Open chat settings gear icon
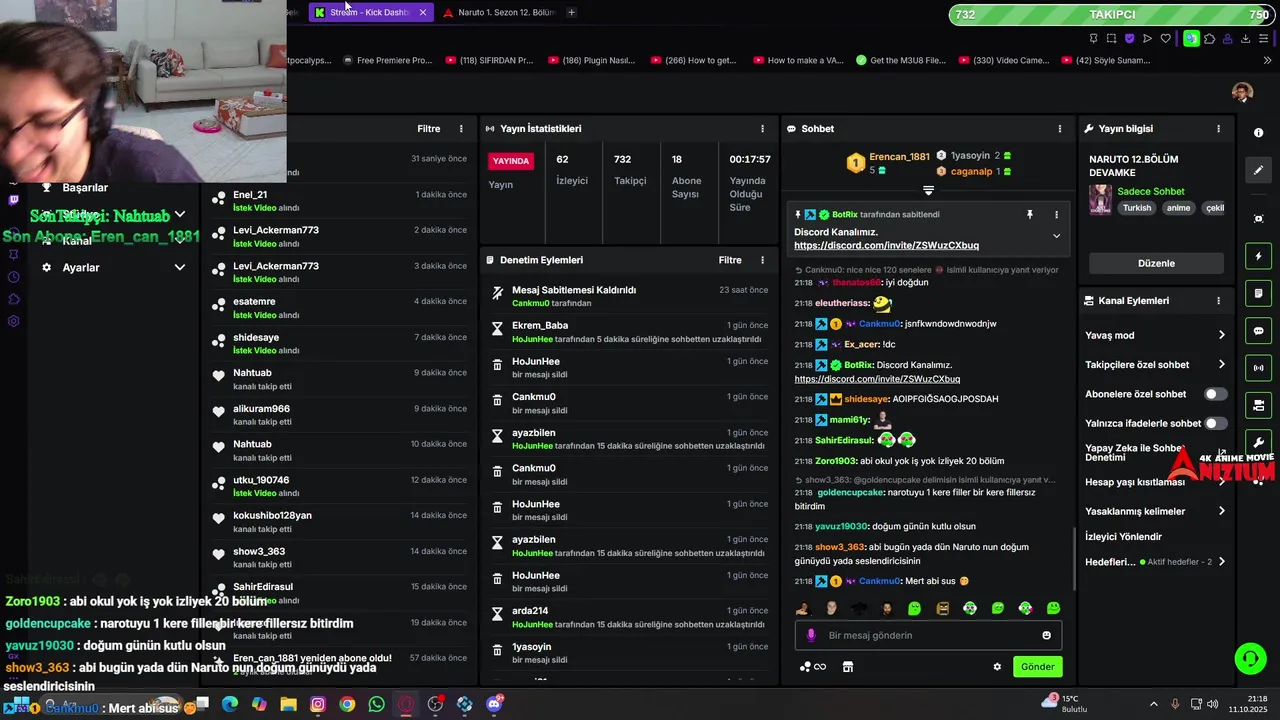 (997, 667)
